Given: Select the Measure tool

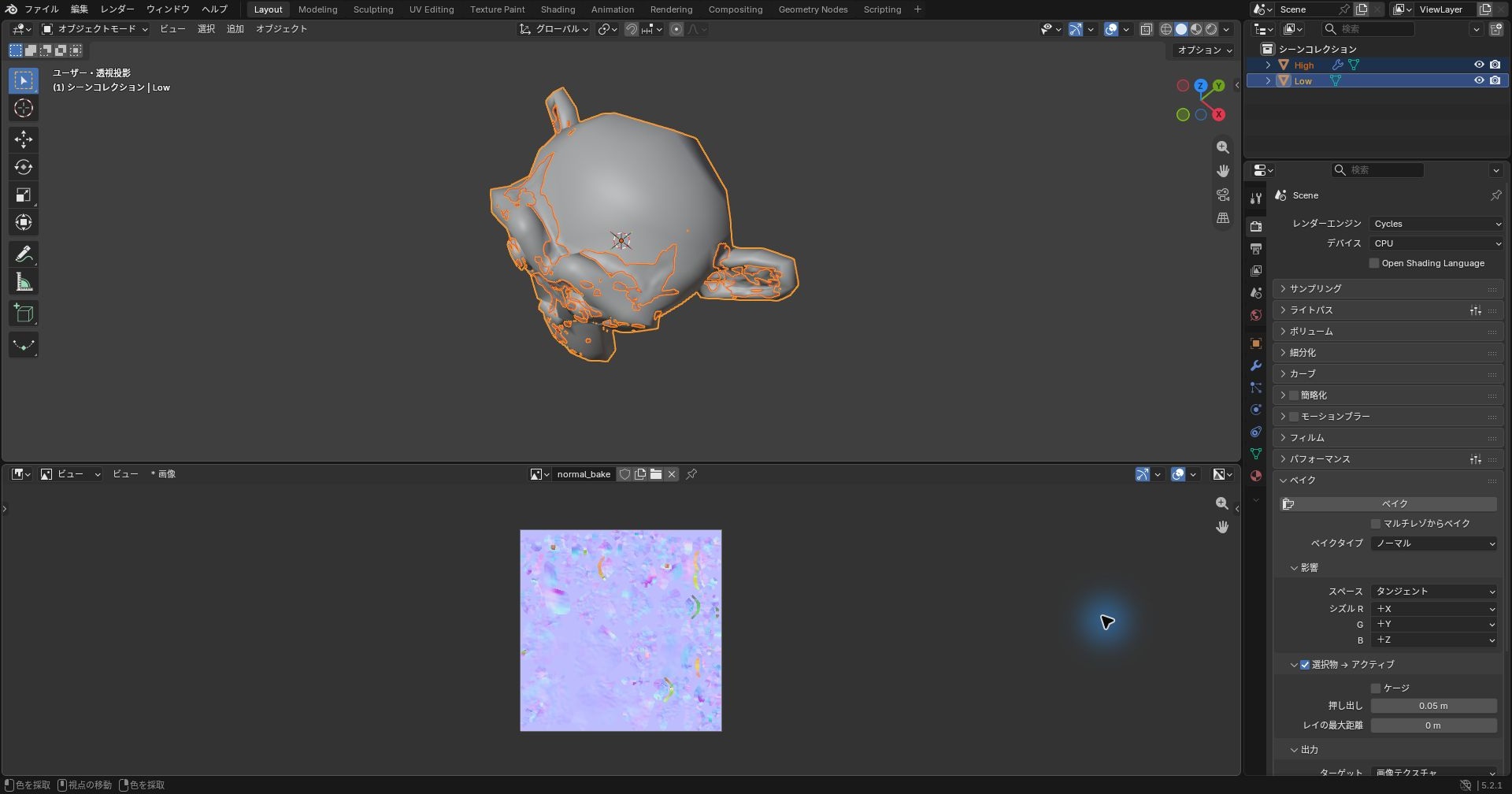Looking at the screenshot, I should tap(24, 282).
